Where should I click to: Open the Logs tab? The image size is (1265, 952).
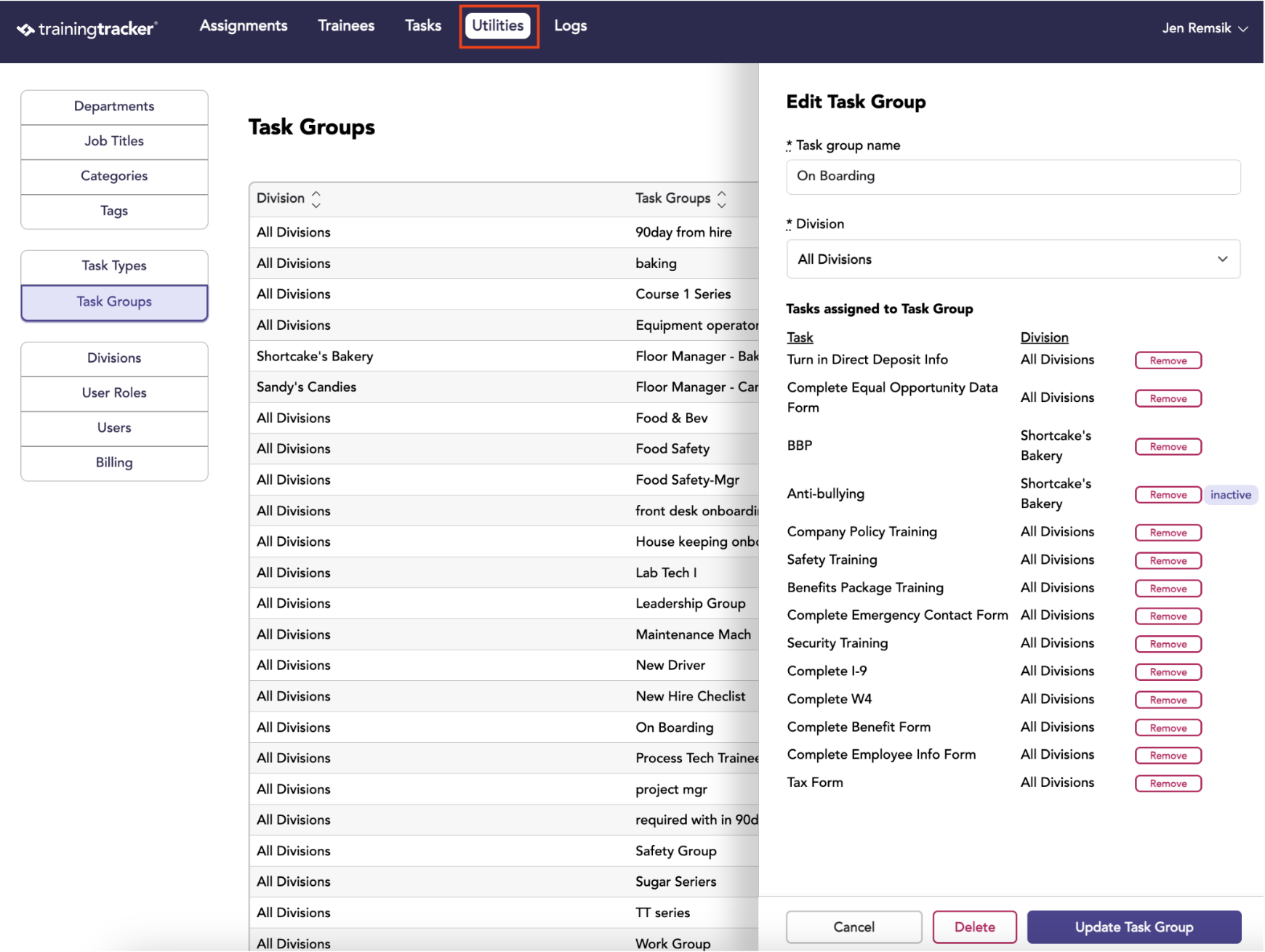571,25
